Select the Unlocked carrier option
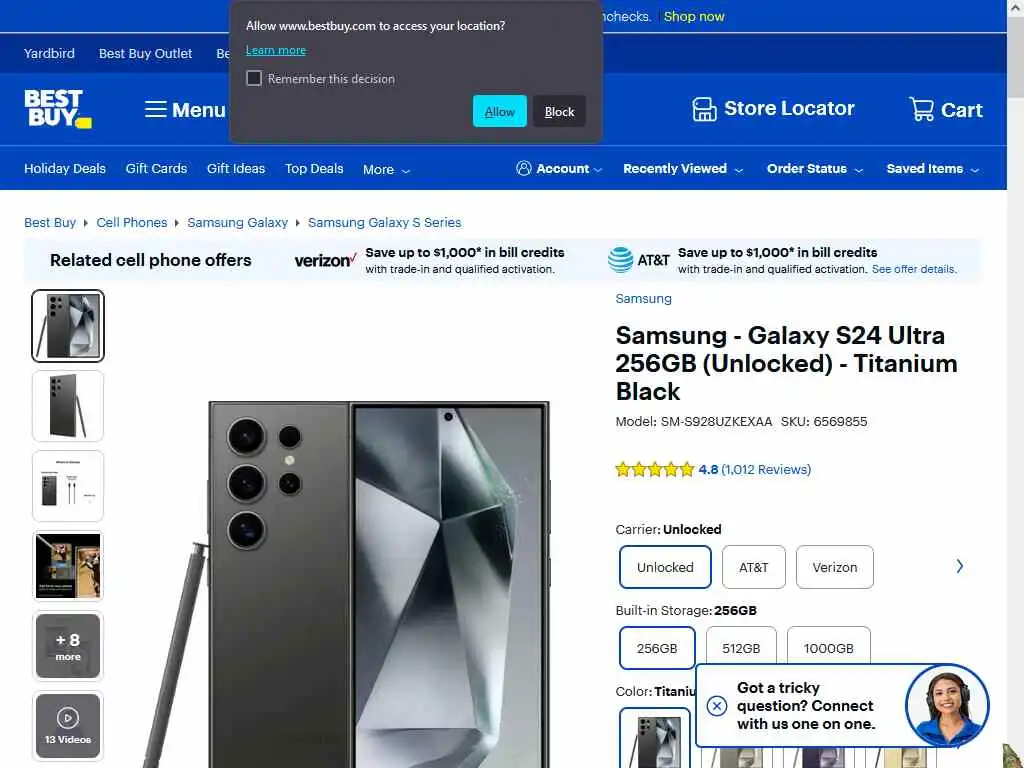 tap(665, 567)
